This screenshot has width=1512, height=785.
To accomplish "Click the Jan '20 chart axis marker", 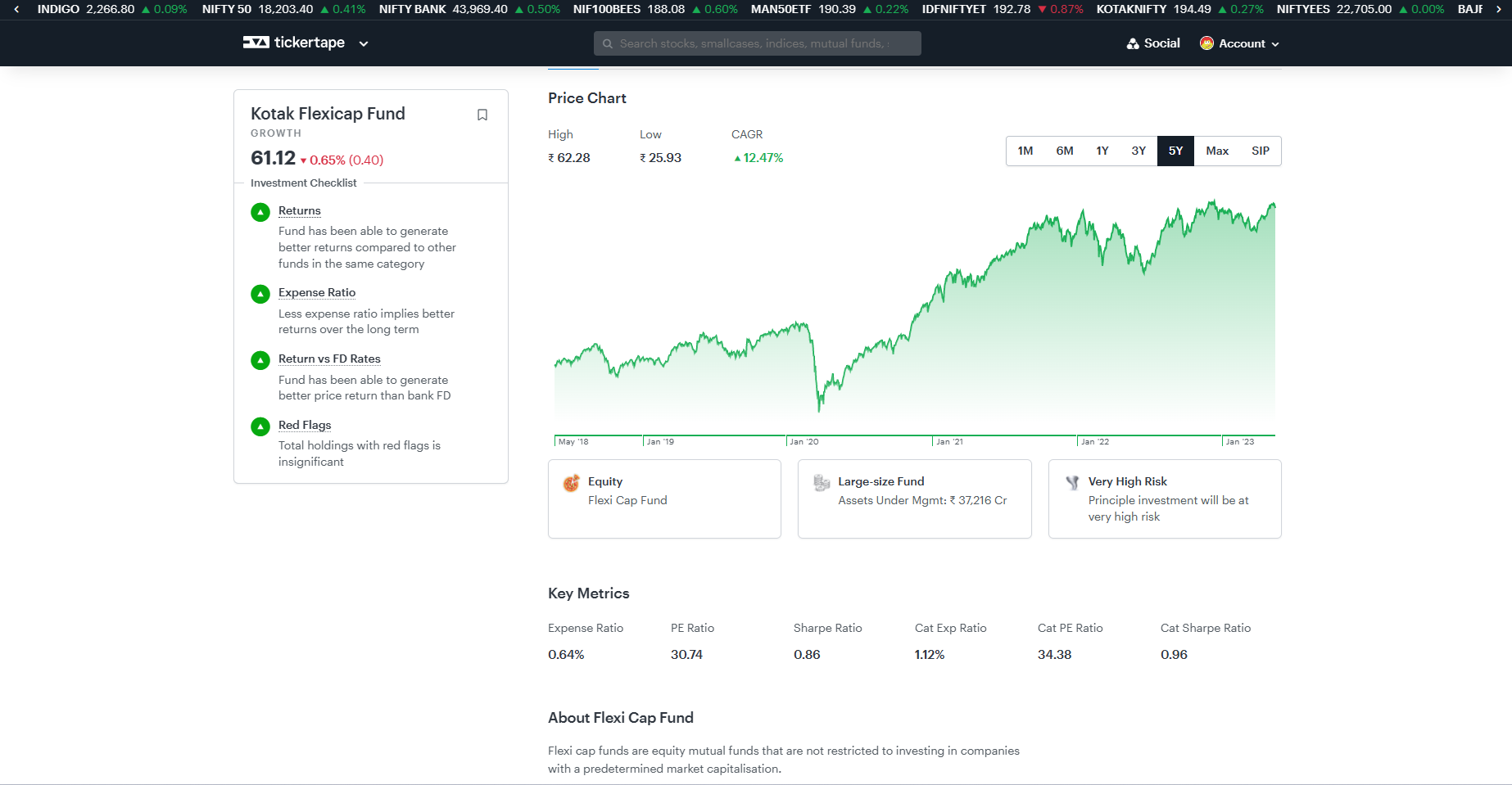I will [x=803, y=441].
